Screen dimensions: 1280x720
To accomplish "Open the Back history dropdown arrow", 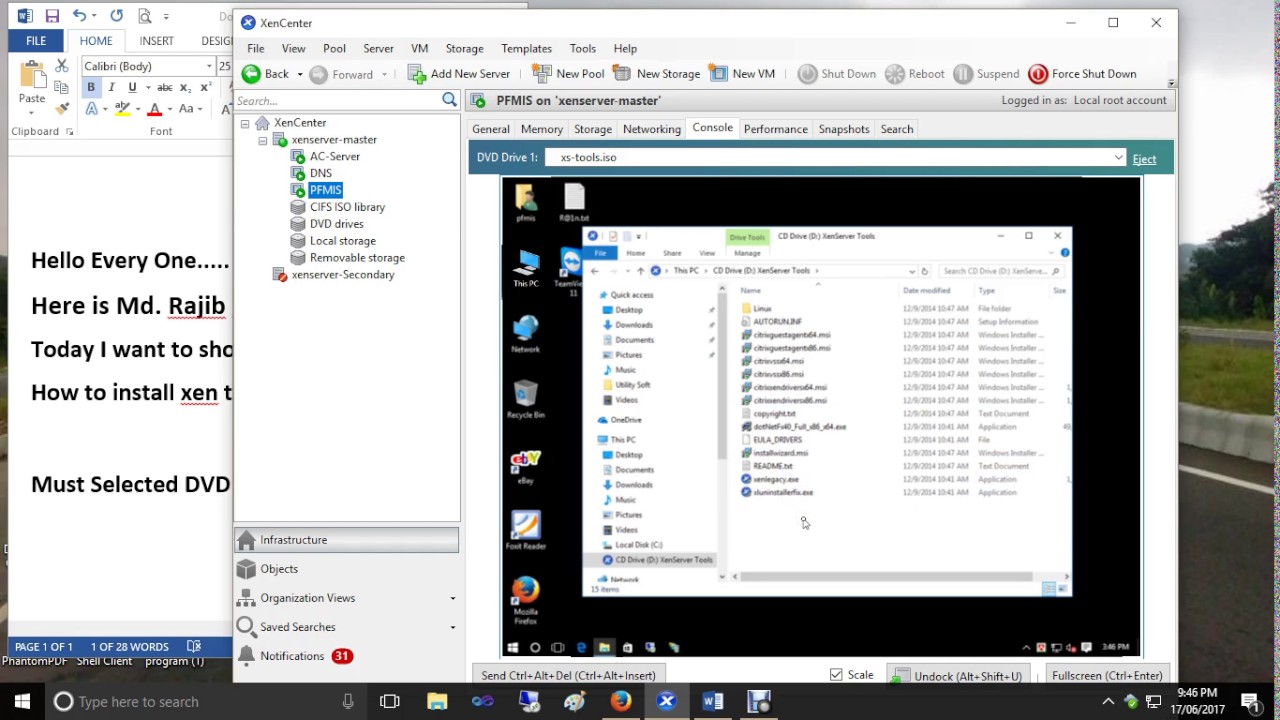I will click(299, 75).
